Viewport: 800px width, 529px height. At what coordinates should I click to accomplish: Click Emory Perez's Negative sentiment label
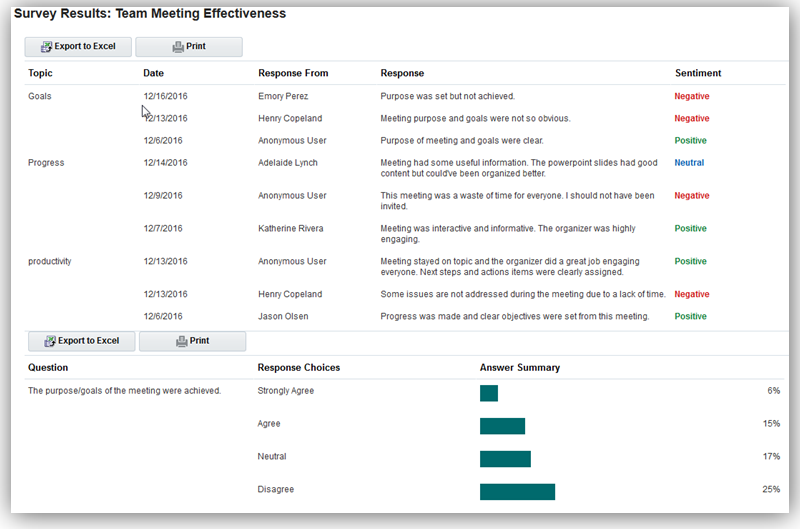692,96
